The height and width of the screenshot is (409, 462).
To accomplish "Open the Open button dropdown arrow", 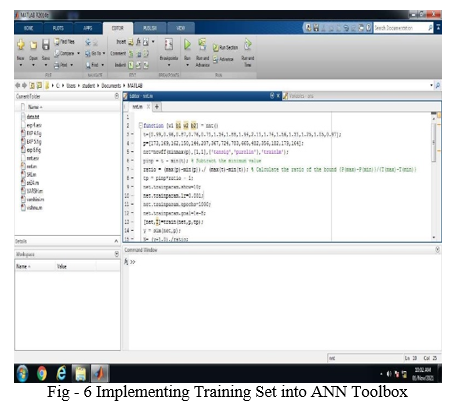I will 33,65.
